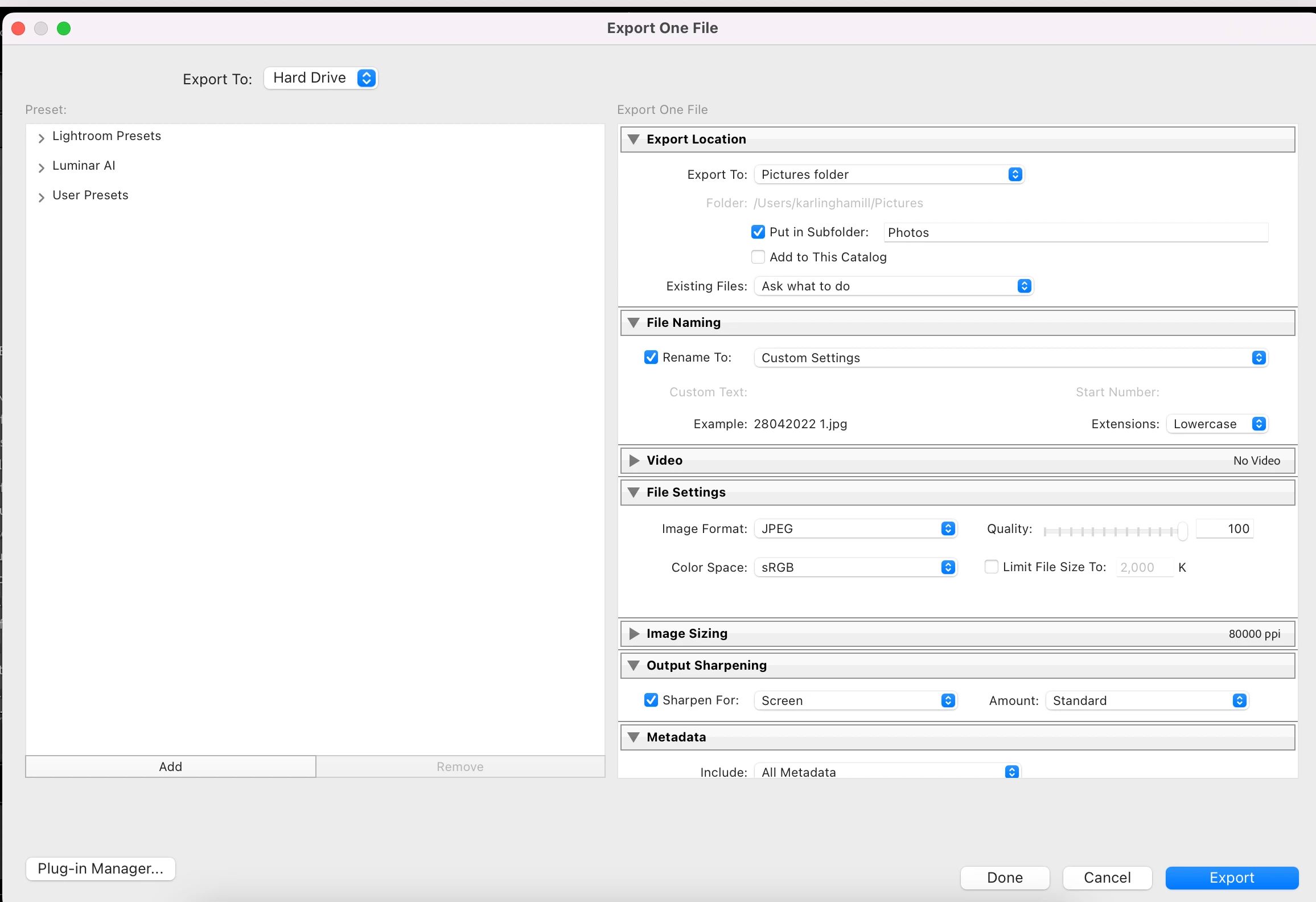
Task: Collapse the File Settings section triangle
Action: (633, 493)
